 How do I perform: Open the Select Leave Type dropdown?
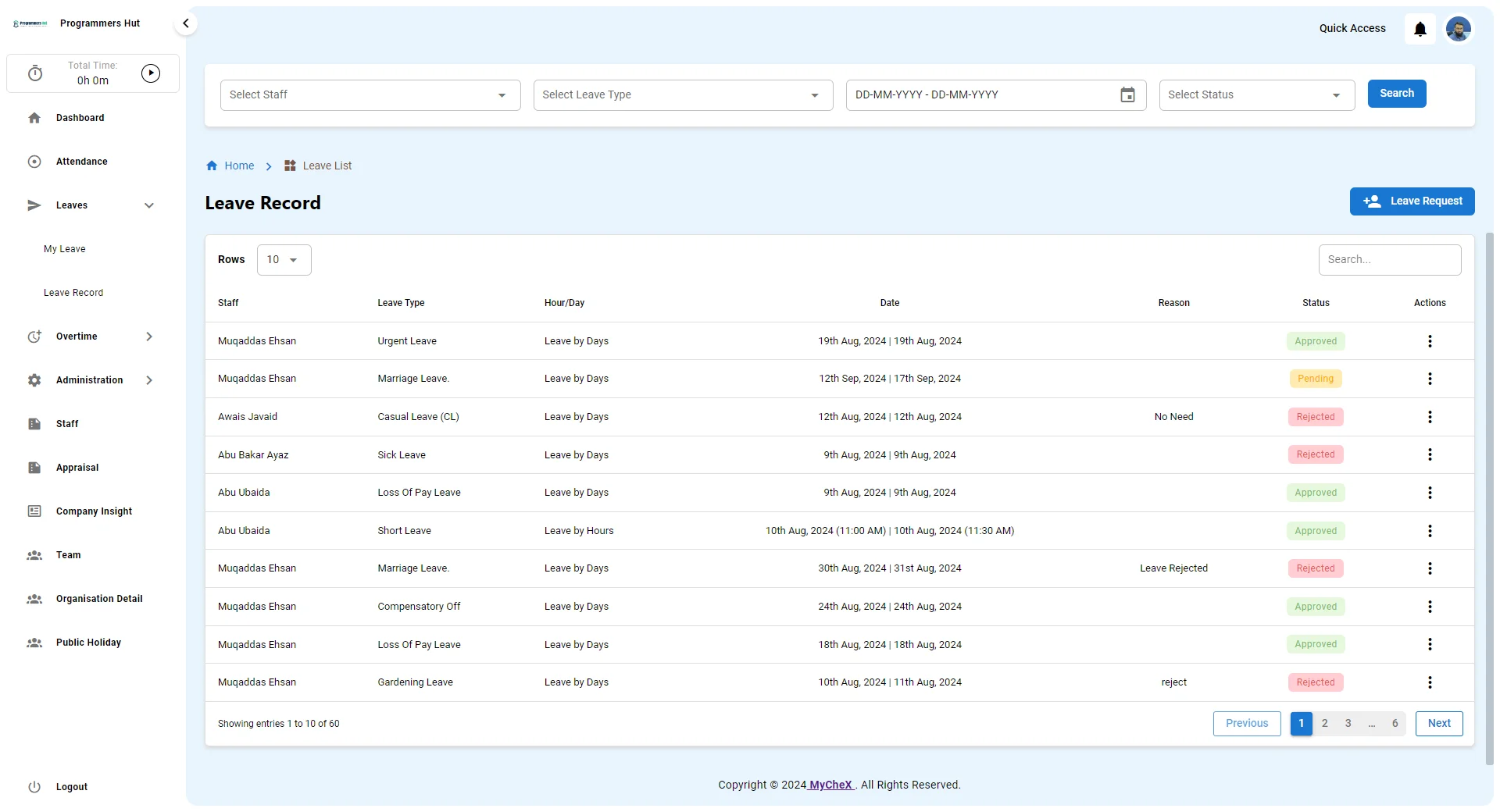[x=682, y=95]
